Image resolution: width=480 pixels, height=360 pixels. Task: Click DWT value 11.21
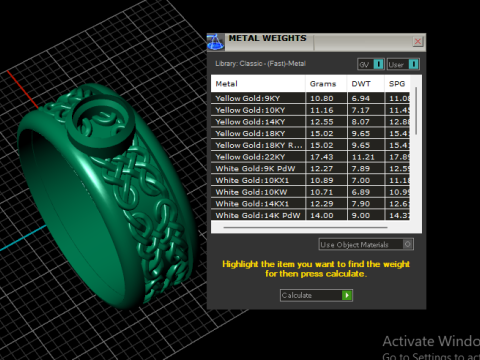(363, 157)
